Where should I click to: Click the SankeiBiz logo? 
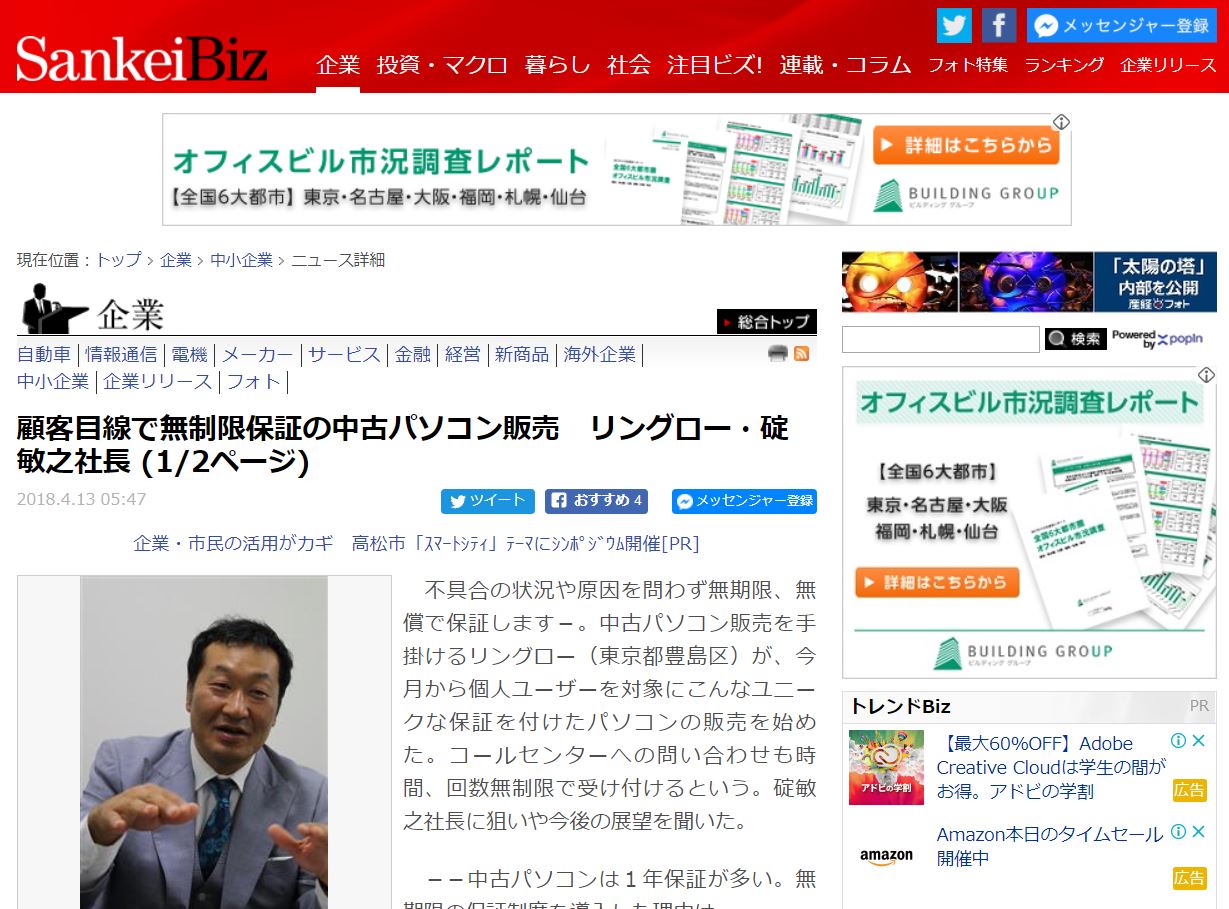[141, 58]
